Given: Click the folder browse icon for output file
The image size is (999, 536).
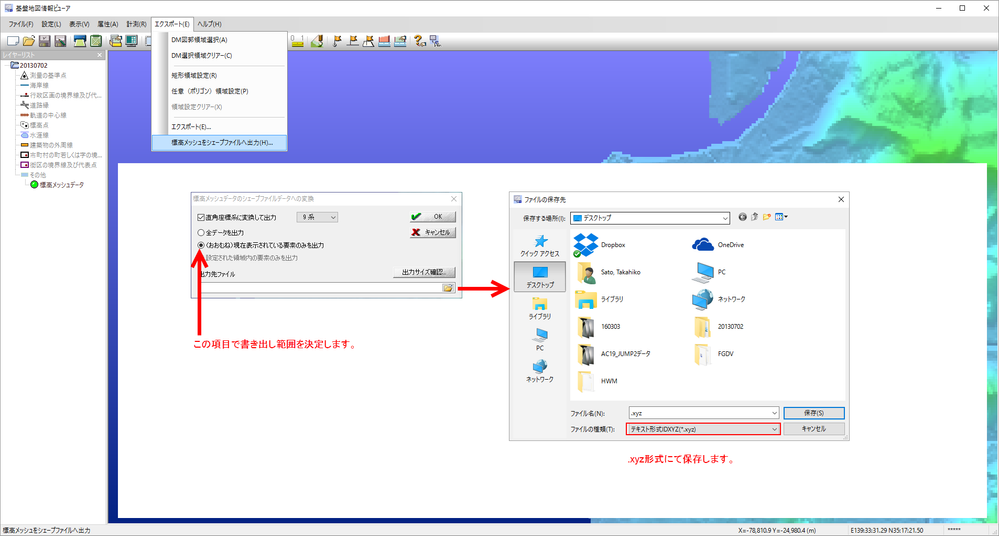Looking at the screenshot, I should tap(448, 288).
